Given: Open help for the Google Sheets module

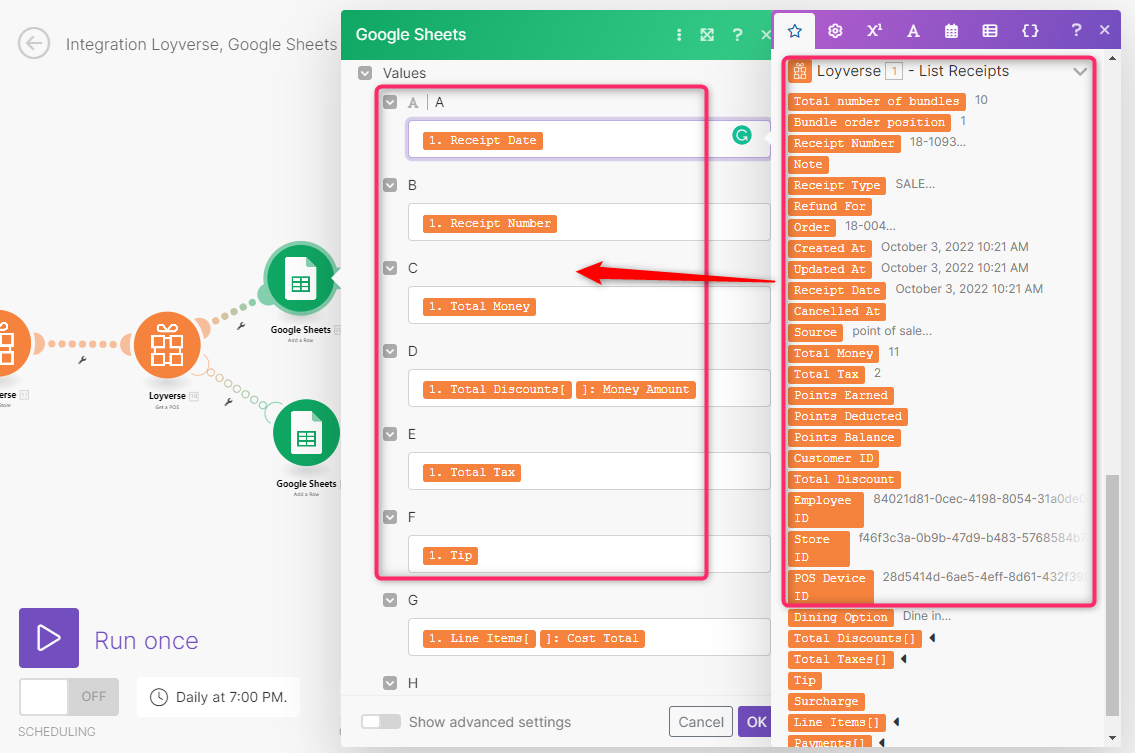Looking at the screenshot, I should point(737,35).
